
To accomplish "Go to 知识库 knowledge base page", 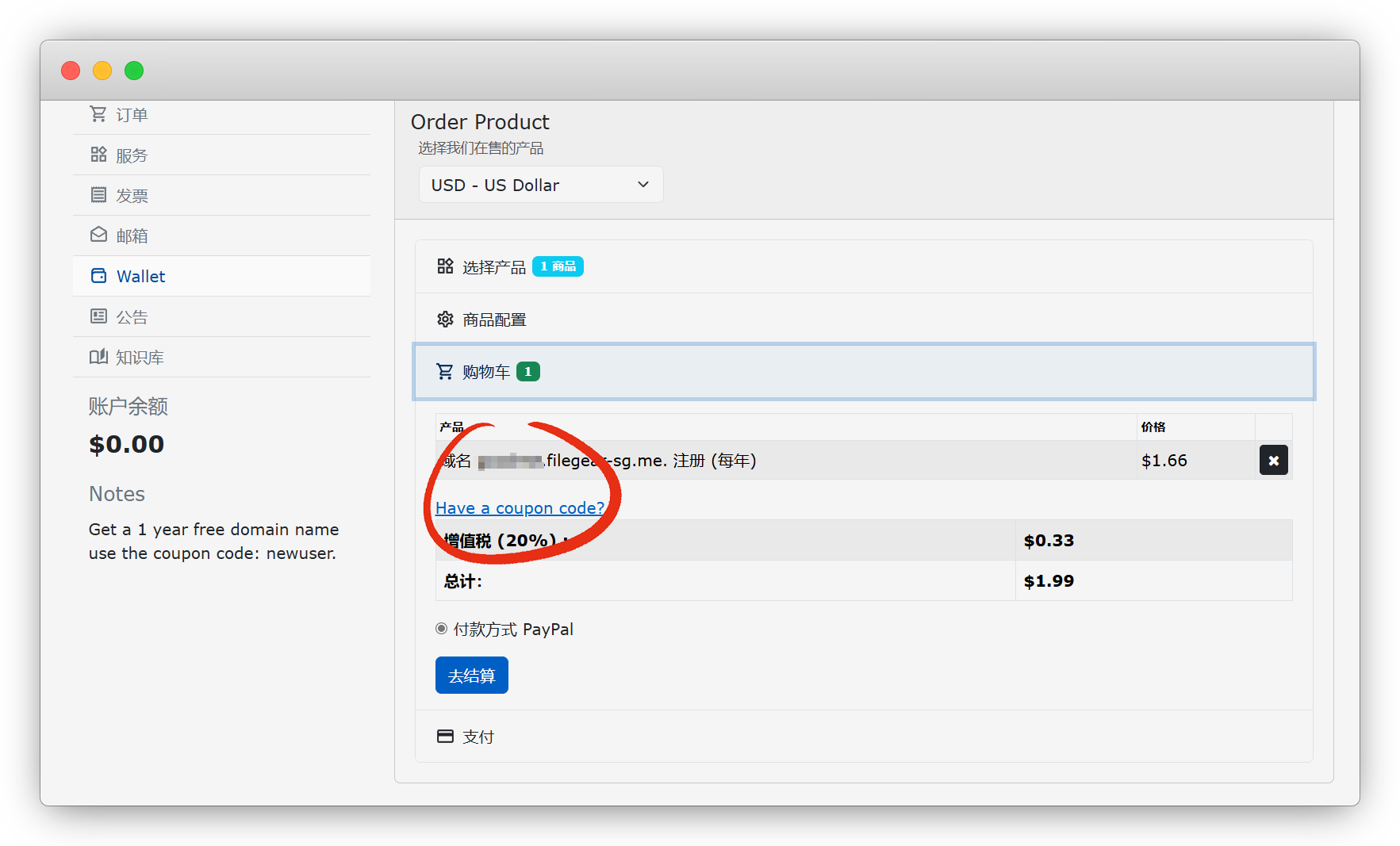I will coord(140,358).
